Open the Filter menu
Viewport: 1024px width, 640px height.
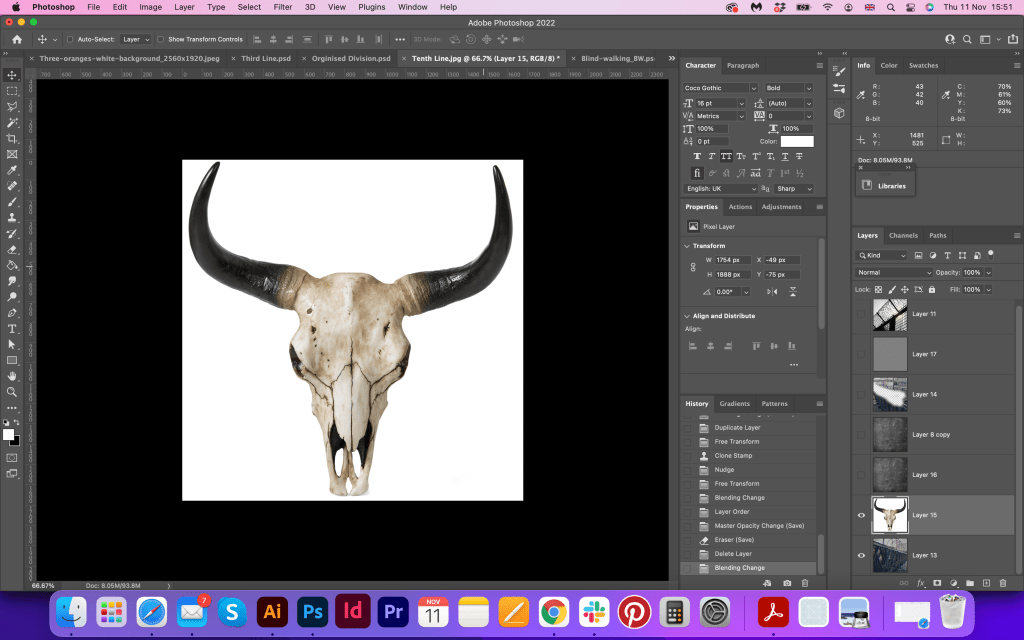tap(283, 7)
